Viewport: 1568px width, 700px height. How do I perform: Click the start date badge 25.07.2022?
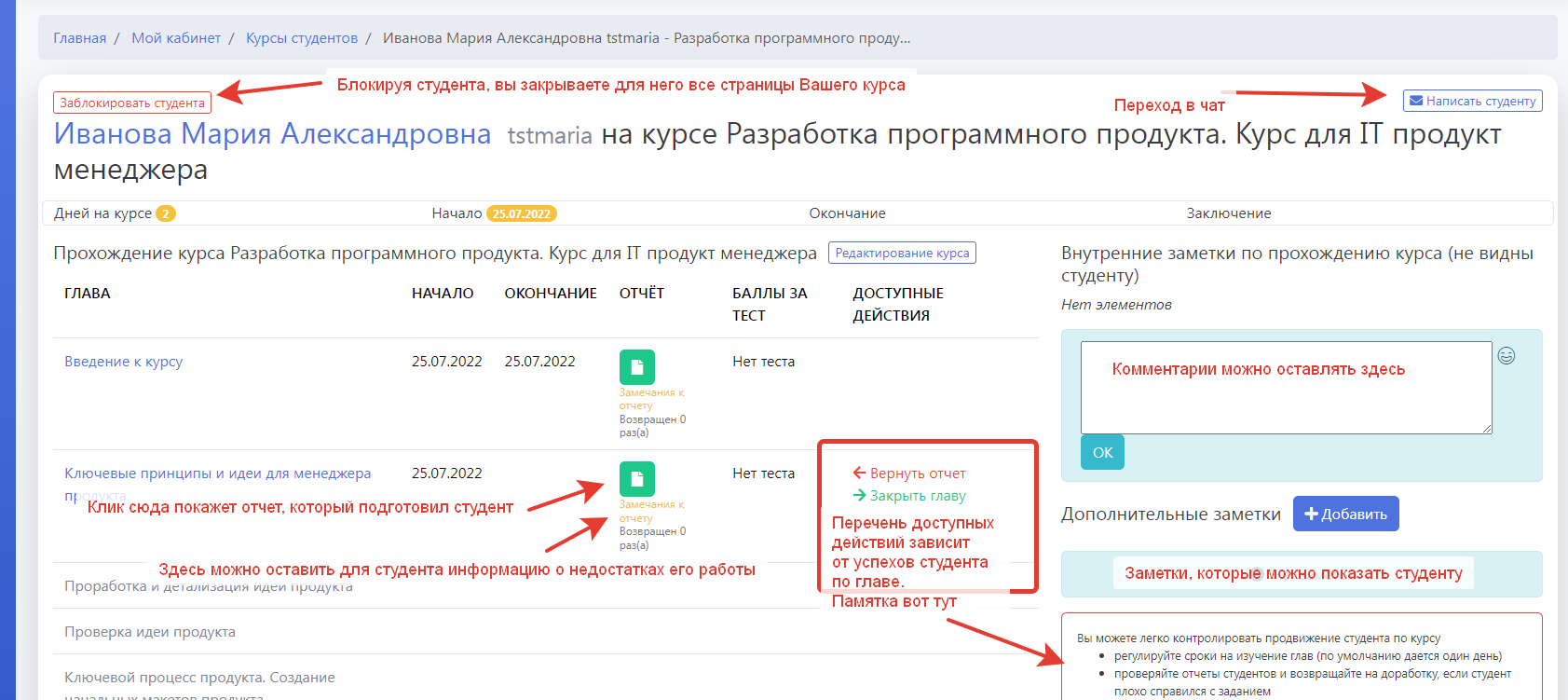(x=521, y=213)
